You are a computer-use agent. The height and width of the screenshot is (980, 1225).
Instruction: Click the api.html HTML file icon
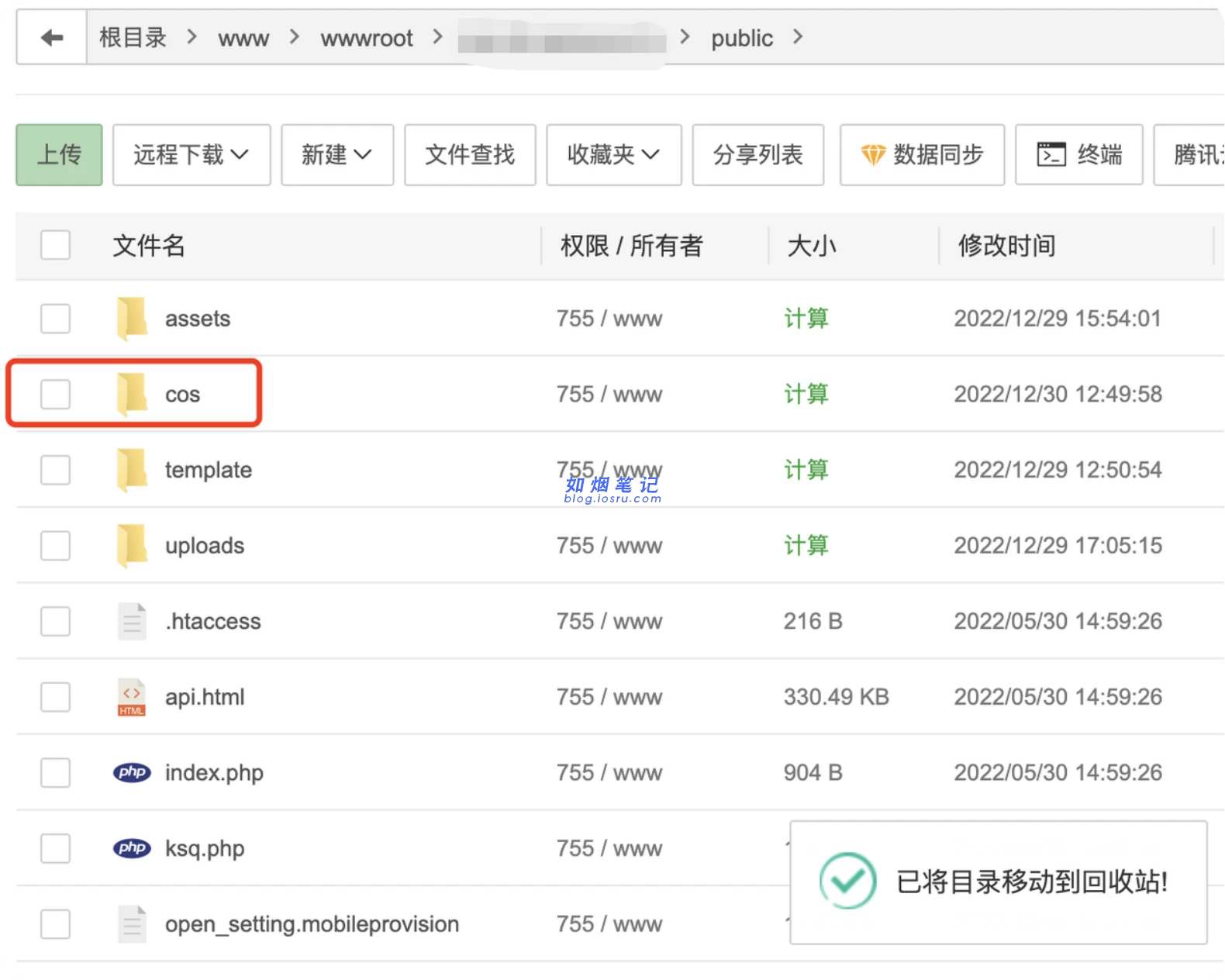tap(132, 697)
